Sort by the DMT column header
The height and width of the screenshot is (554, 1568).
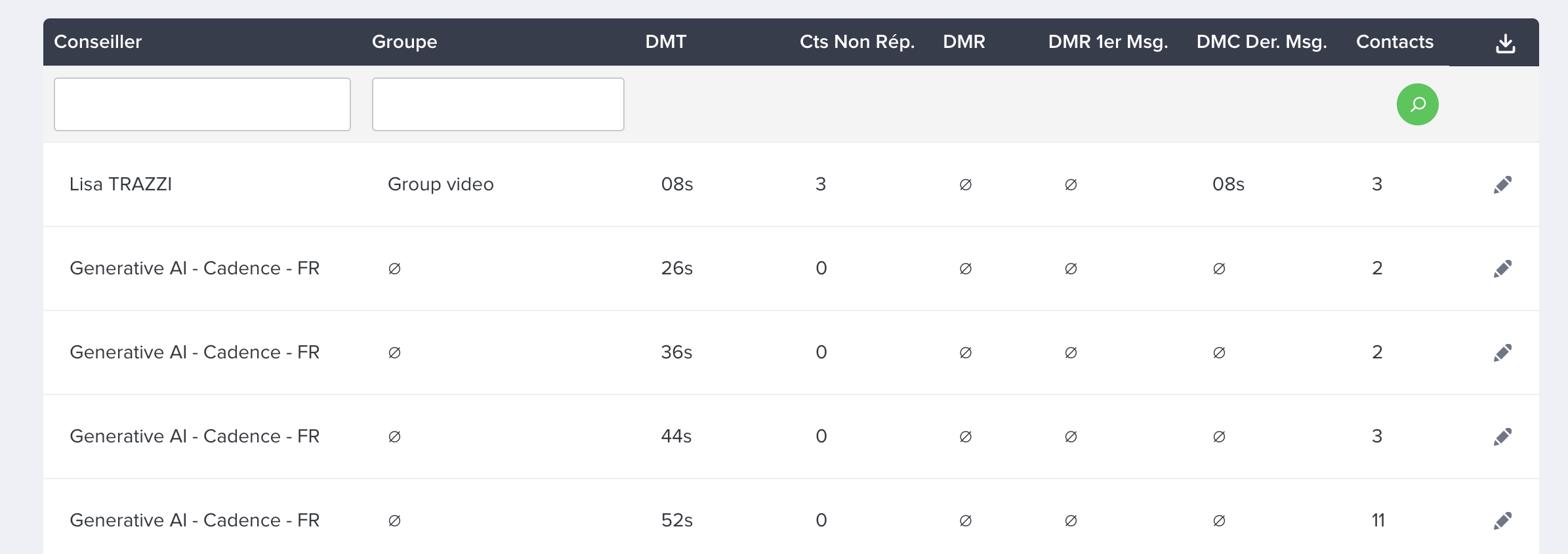click(665, 42)
